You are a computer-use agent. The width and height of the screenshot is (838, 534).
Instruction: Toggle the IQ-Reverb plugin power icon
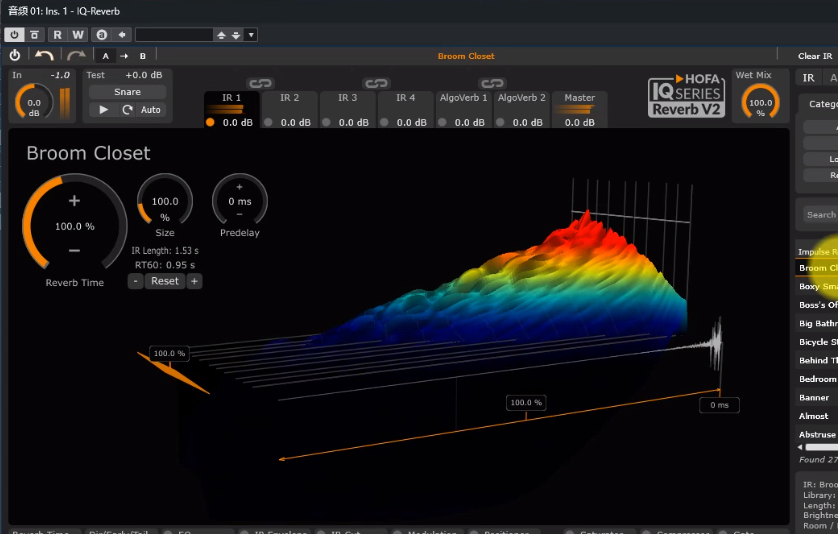pyautogui.click(x=15, y=56)
